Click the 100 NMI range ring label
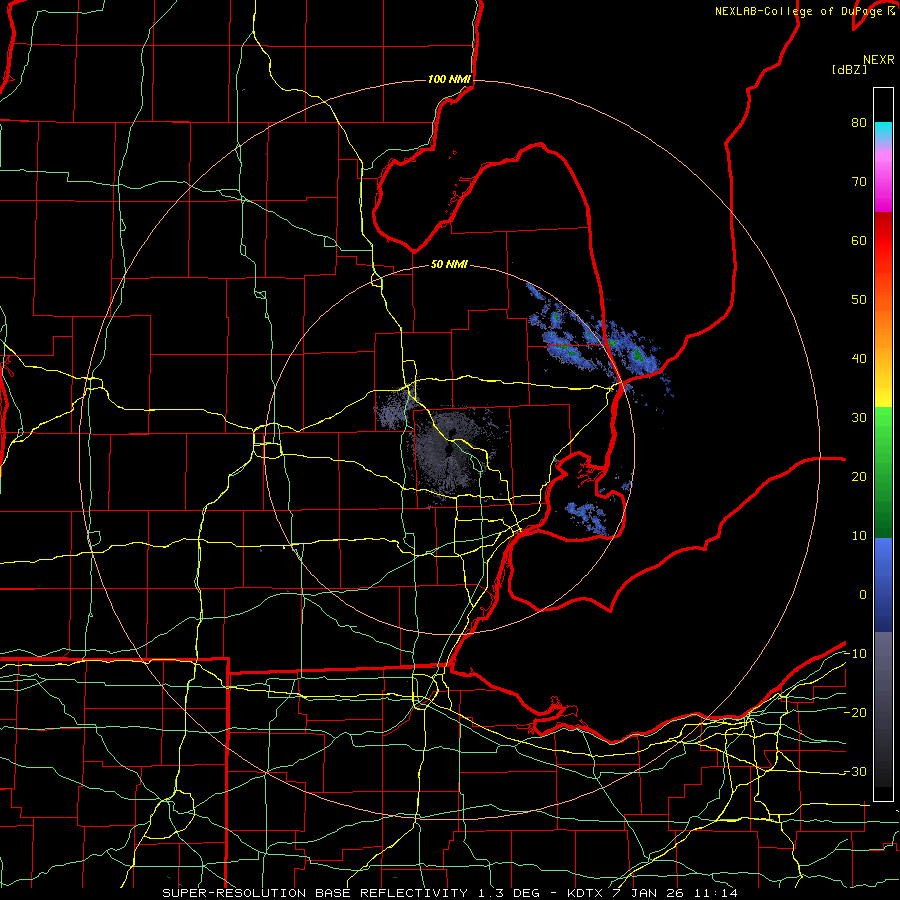Screen dimensions: 900x900 (449, 79)
